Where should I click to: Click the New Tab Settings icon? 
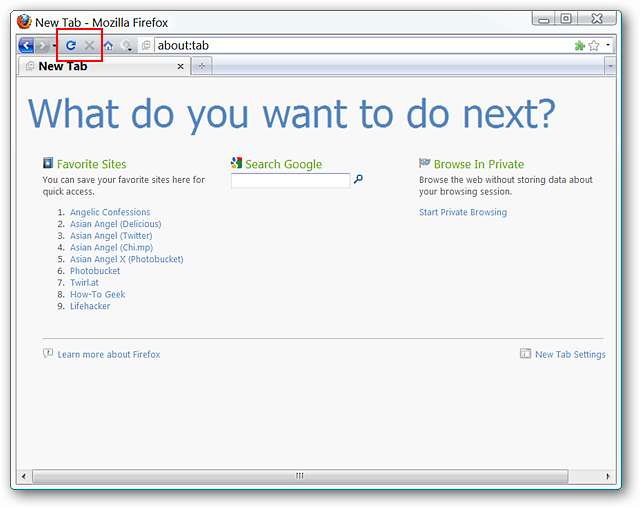click(x=525, y=353)
